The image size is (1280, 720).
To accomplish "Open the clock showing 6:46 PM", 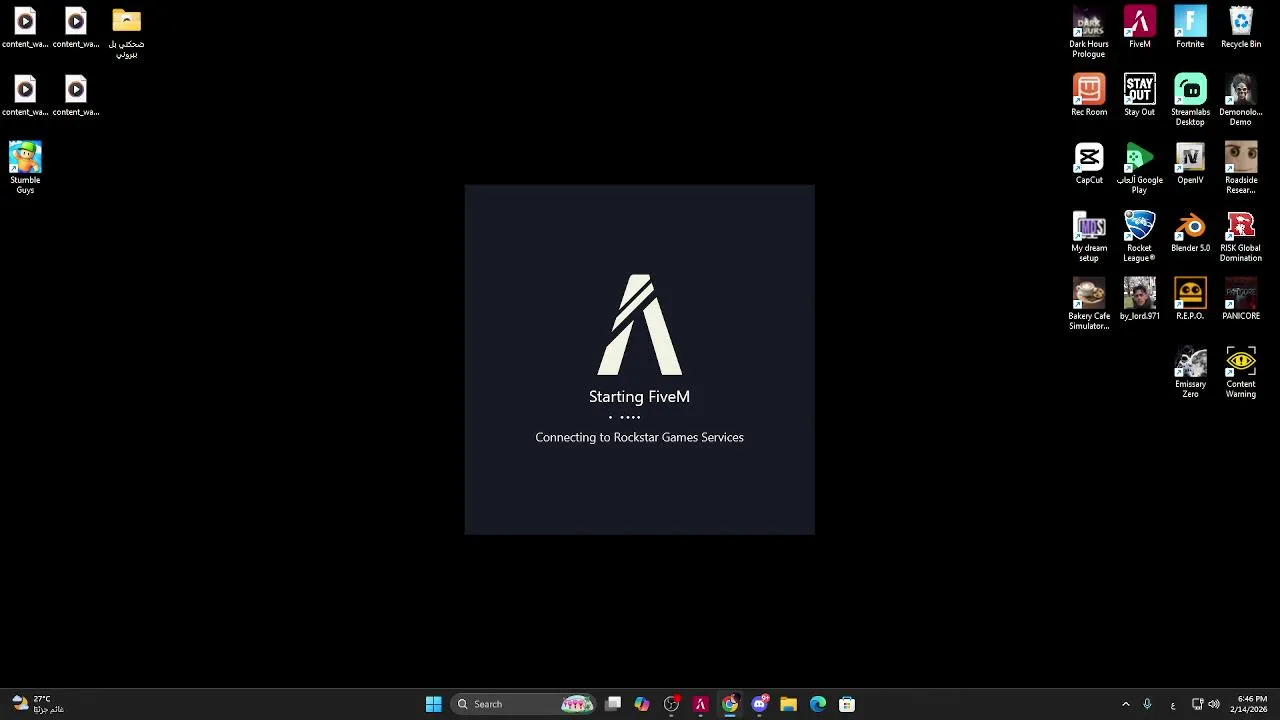I will (x=1251, y=704).
